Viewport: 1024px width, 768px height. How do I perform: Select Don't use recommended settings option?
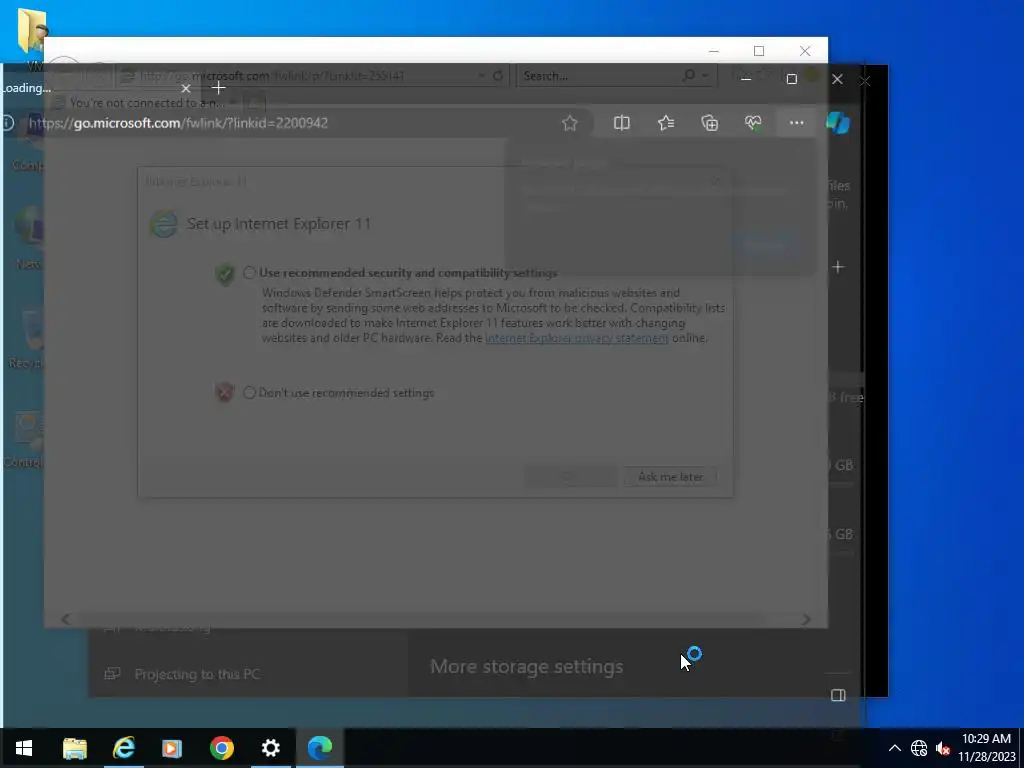[x=249, y=392]
